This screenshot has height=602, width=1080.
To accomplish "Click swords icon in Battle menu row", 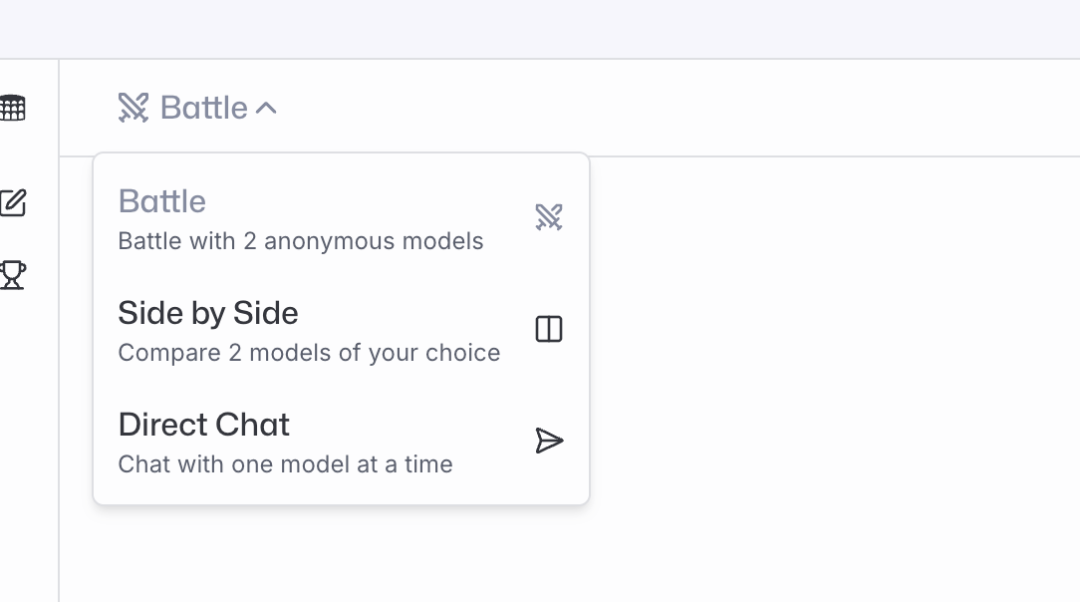I will [549, 217].
